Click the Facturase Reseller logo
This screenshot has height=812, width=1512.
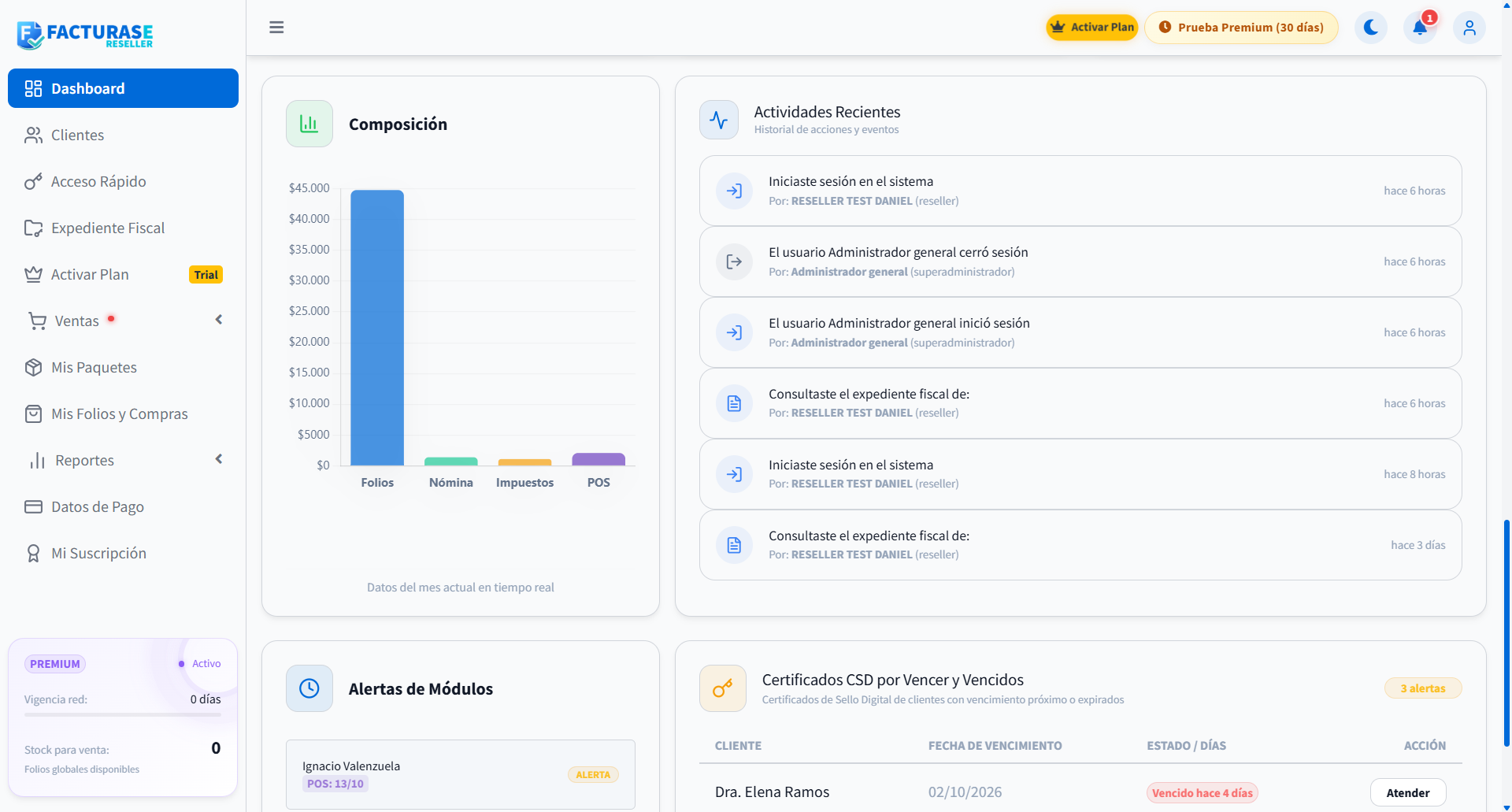(x=85, y=35)
